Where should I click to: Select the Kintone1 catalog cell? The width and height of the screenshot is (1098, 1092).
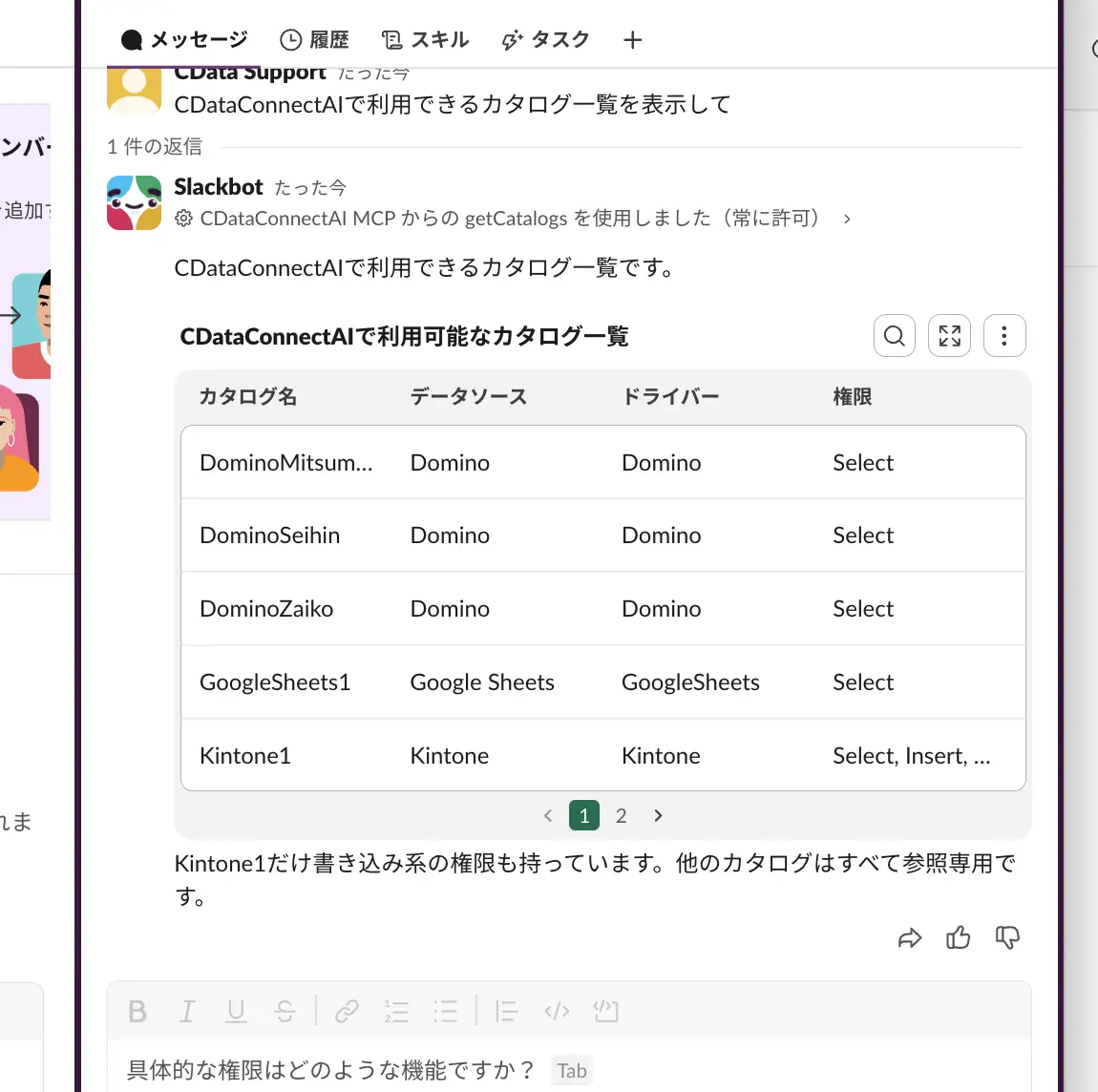click(x=244, y=756)
